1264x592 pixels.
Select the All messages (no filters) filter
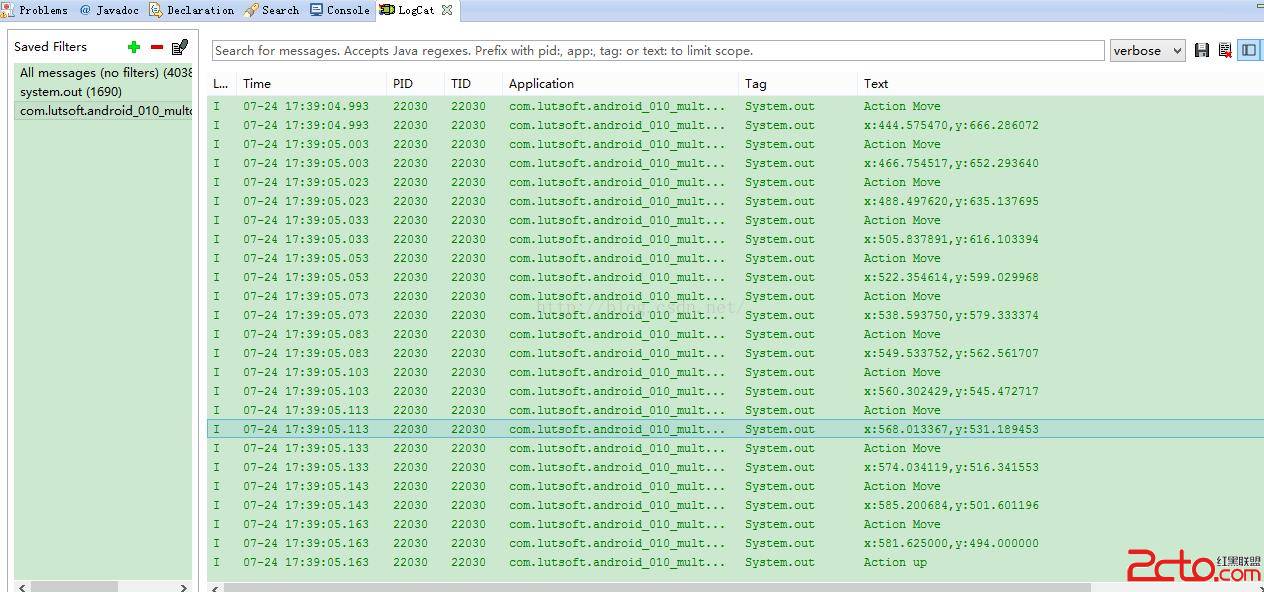pos(104,73)
